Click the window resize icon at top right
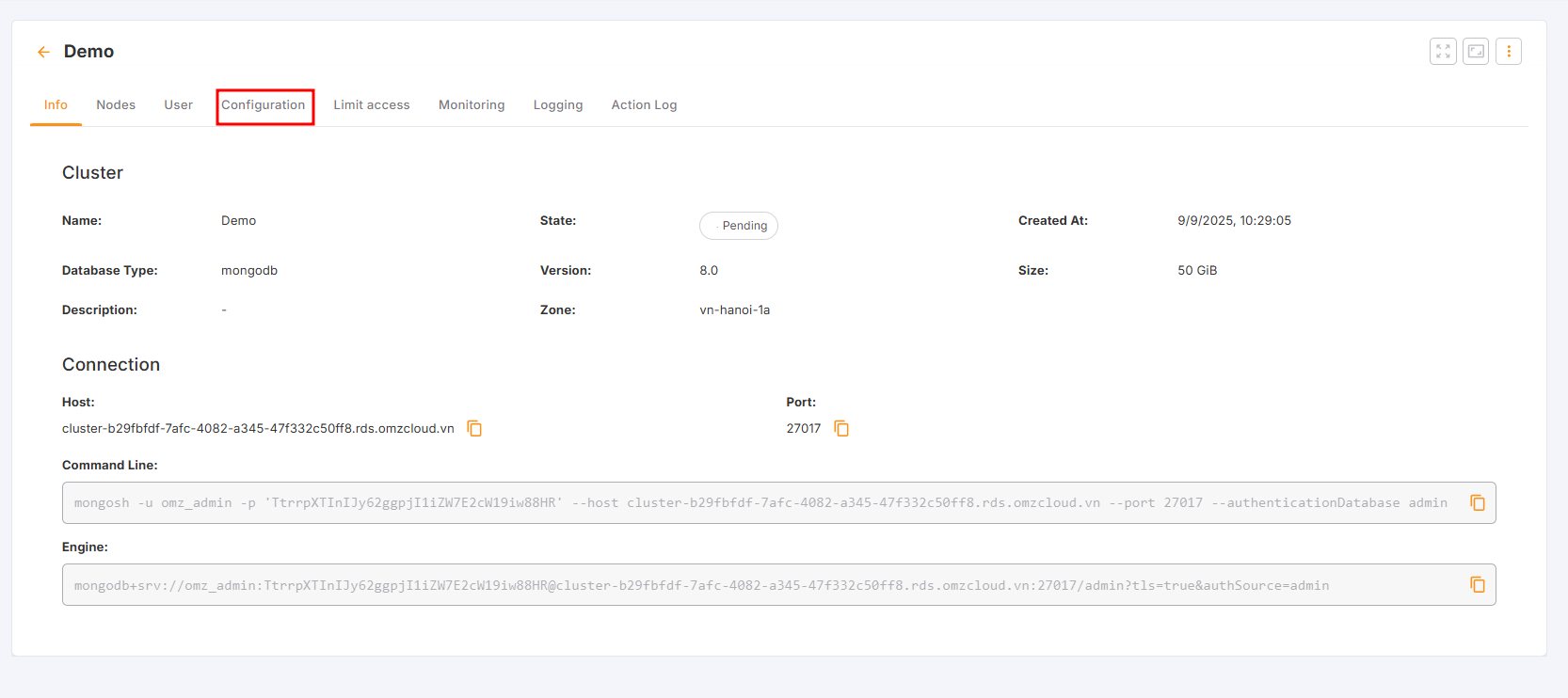Screen dimensions: 1568x698 [1476, 52]
